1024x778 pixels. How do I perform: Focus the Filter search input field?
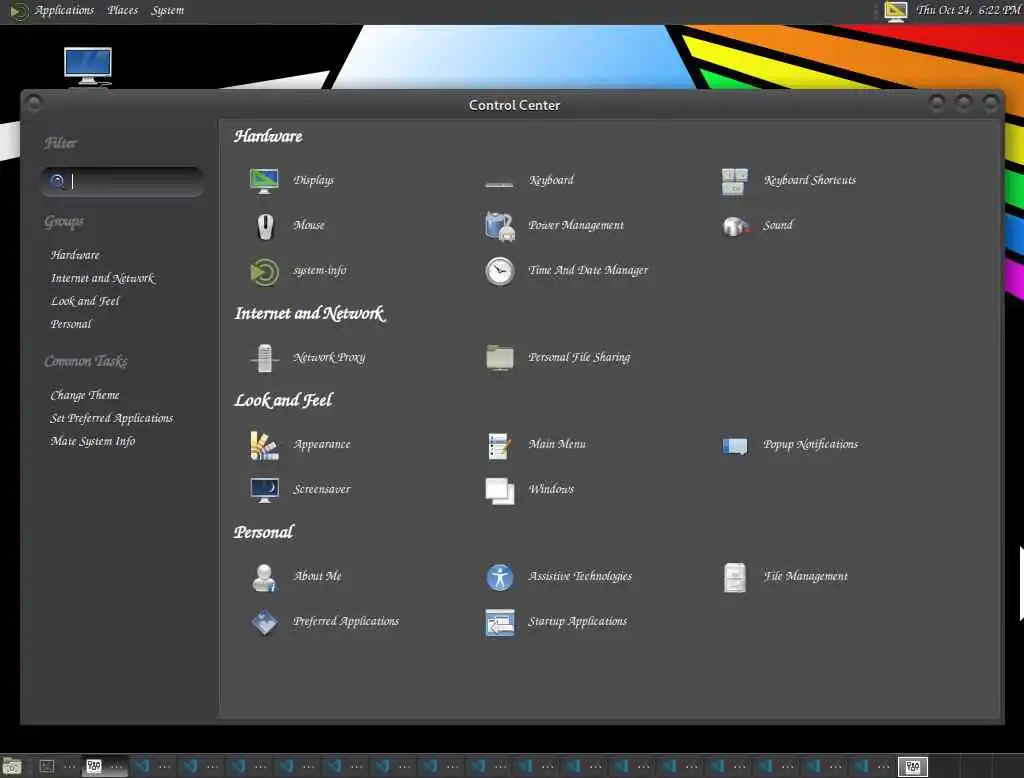pyautogui.click(x=122, y=182)
